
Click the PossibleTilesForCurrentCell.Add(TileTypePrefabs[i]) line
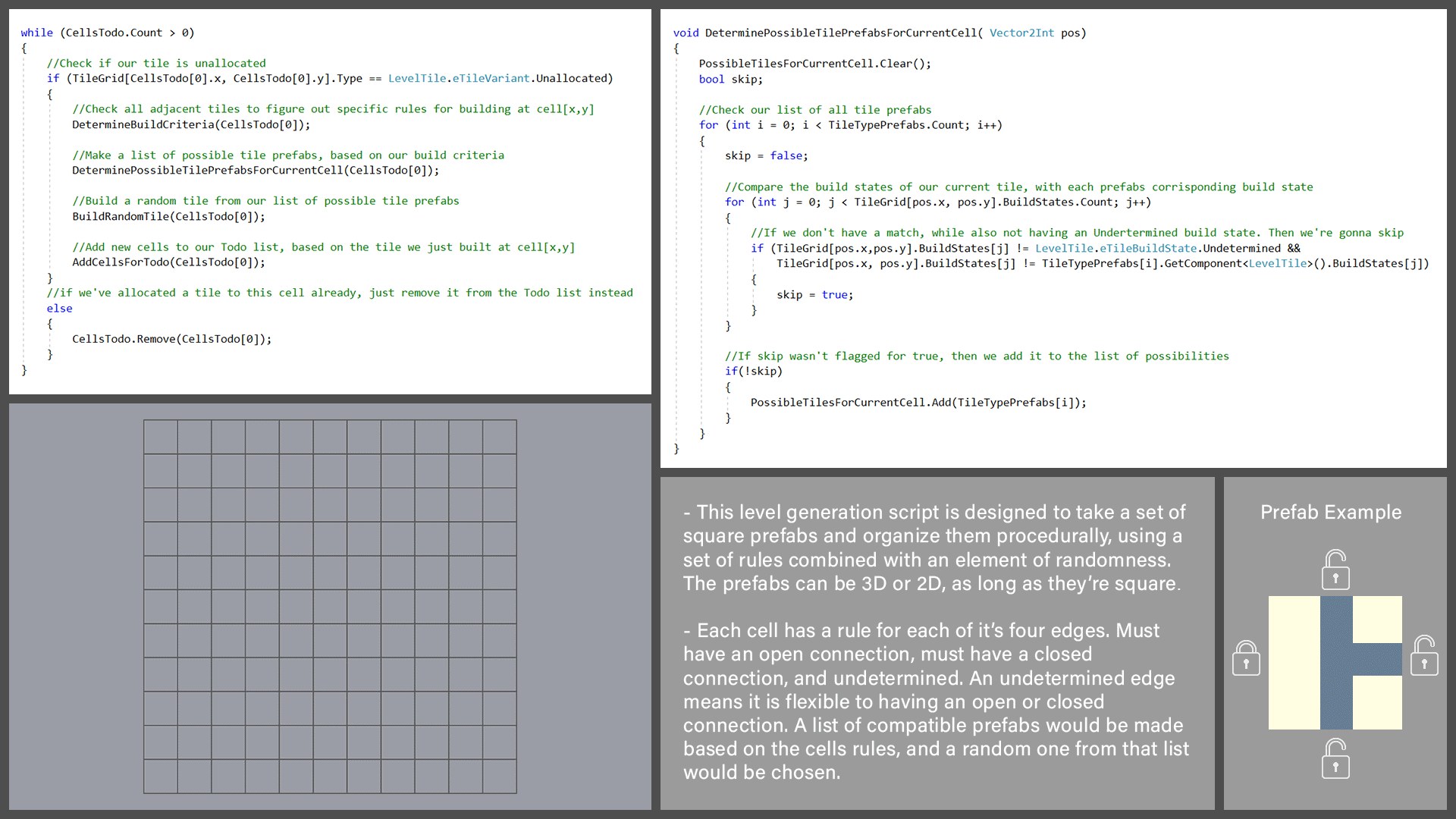918,403
